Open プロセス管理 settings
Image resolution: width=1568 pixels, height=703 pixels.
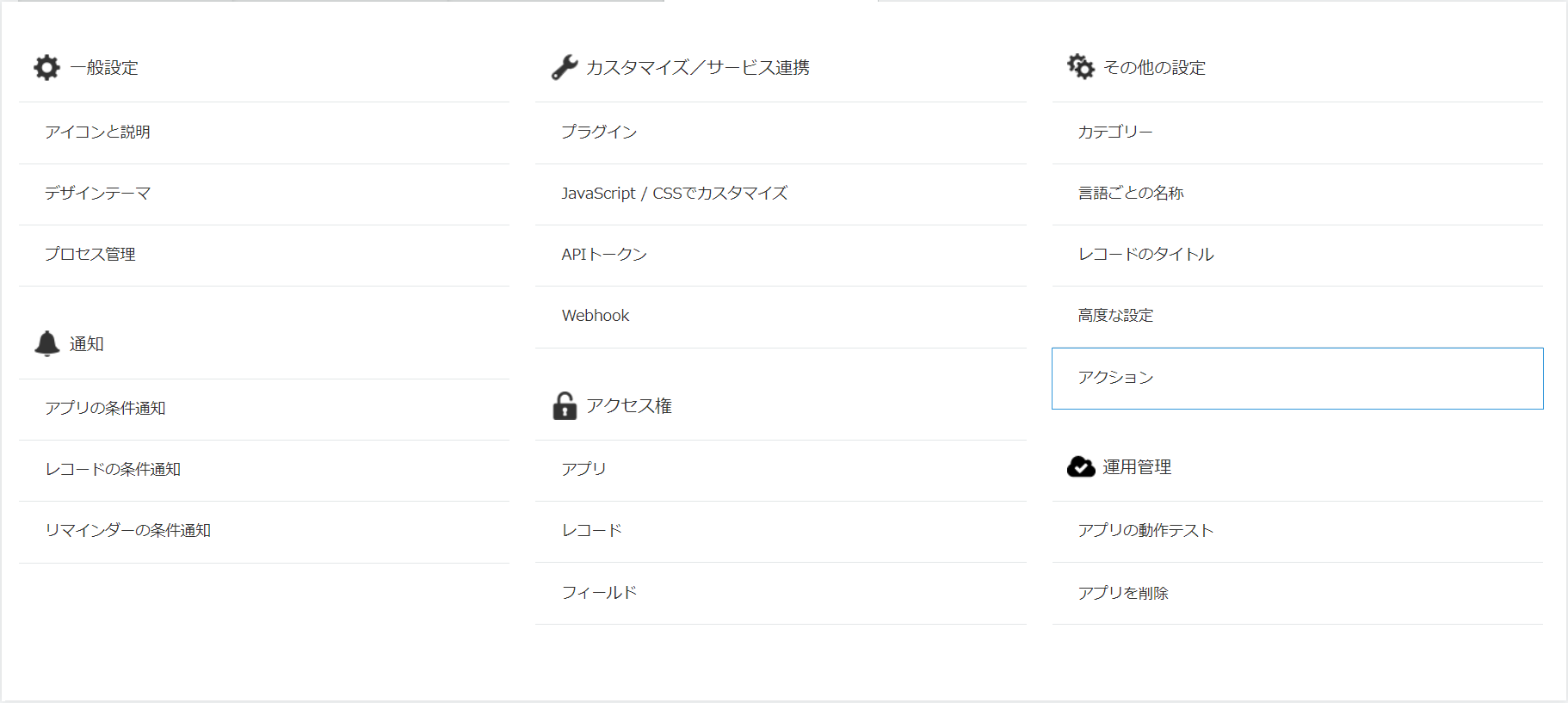(264, 255)
